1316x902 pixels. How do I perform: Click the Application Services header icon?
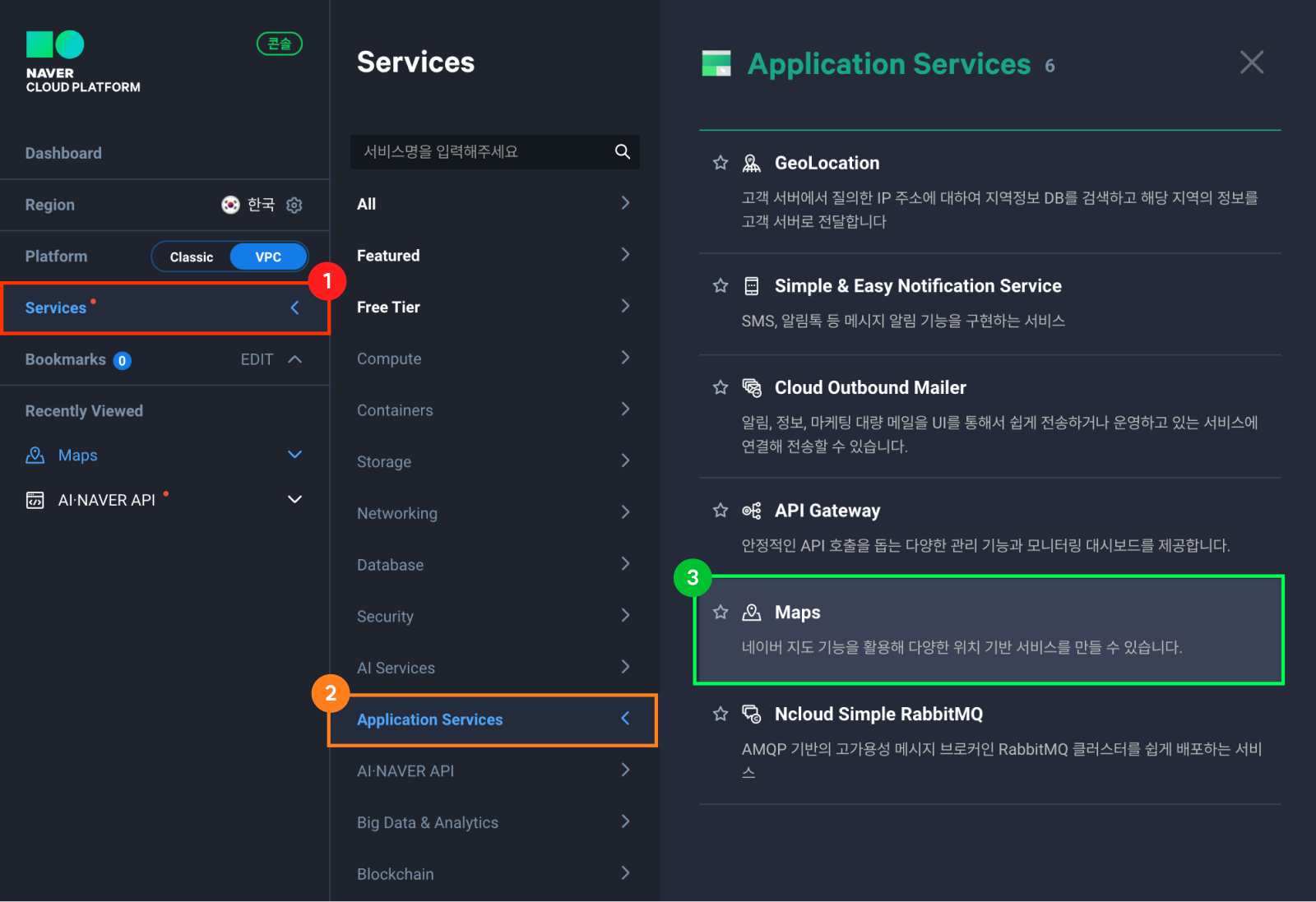click(716, 63)
